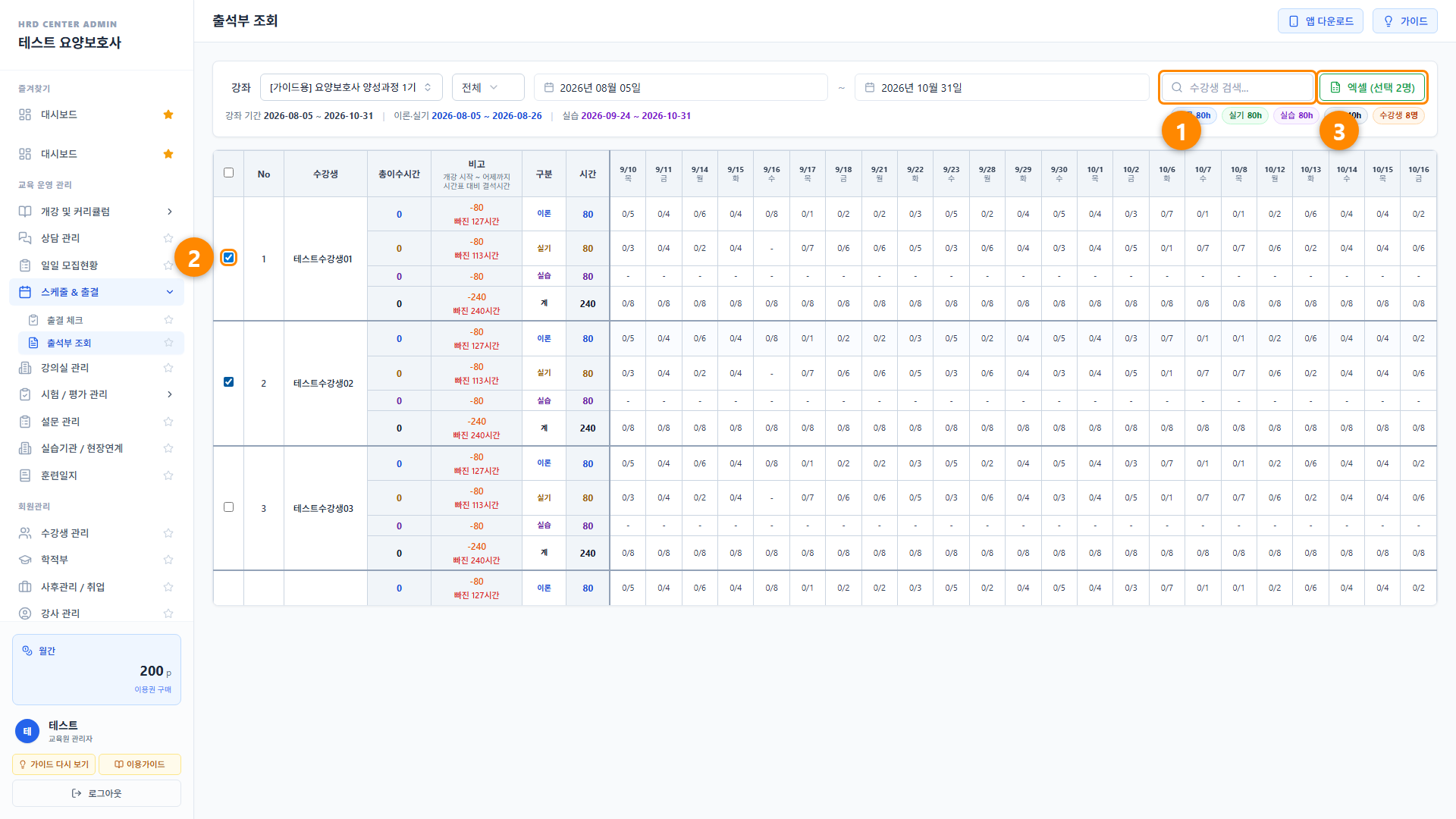
Task: Click the favorite star next to 출석부 조회
Action: (168, 343)
